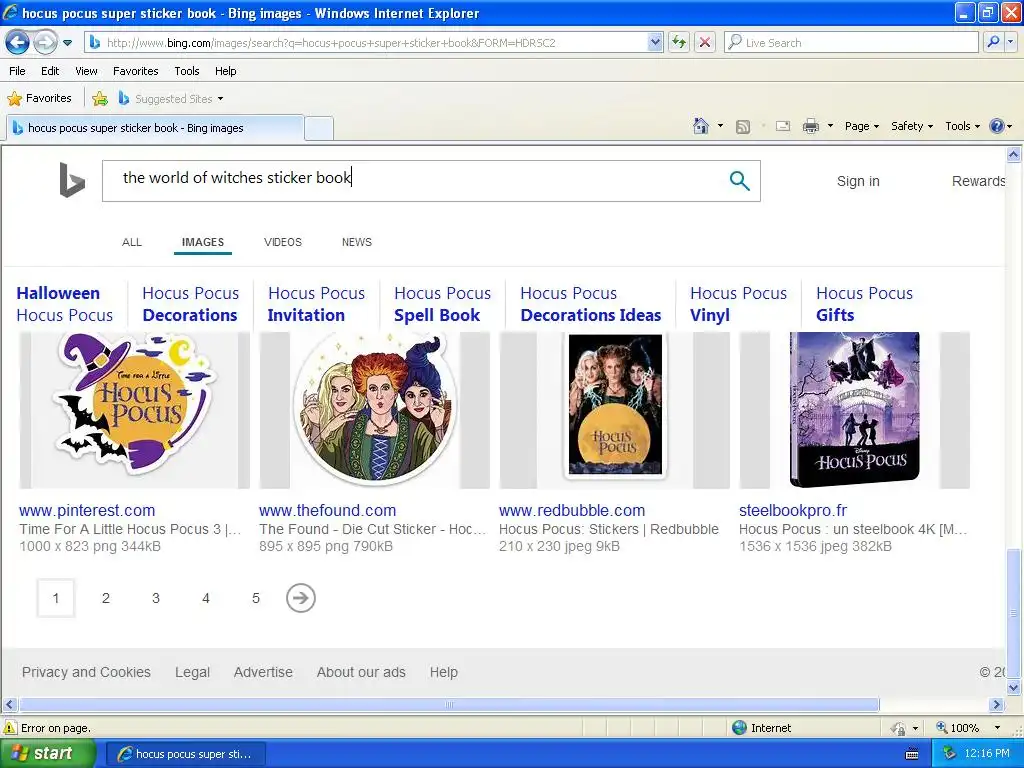Select the Bing images browser tab
This screenshot has width=1024, height=768.
(155, 128)
